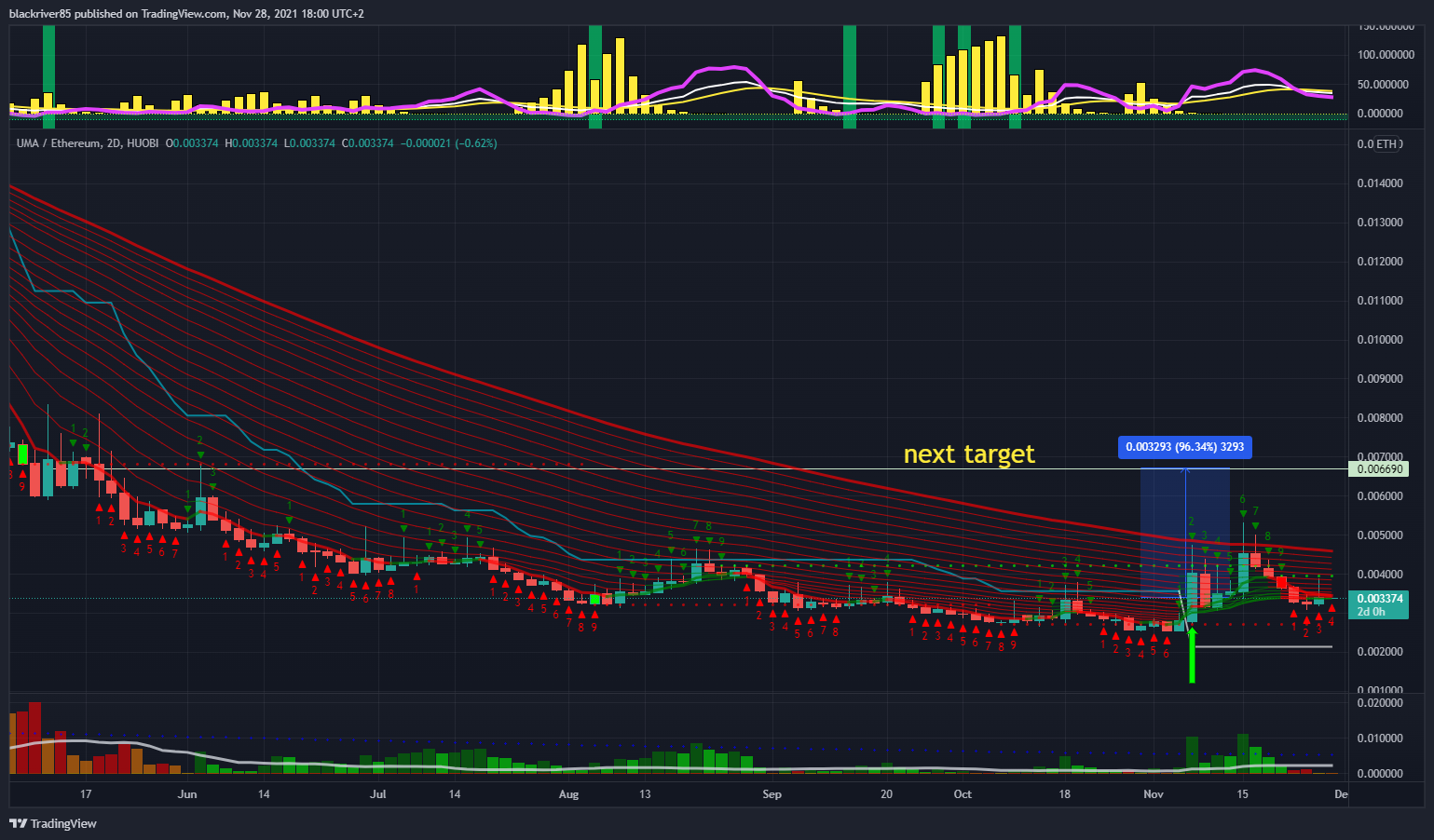Select the 'next target' text annotation

pyautogui.click(x=969, y=454)
